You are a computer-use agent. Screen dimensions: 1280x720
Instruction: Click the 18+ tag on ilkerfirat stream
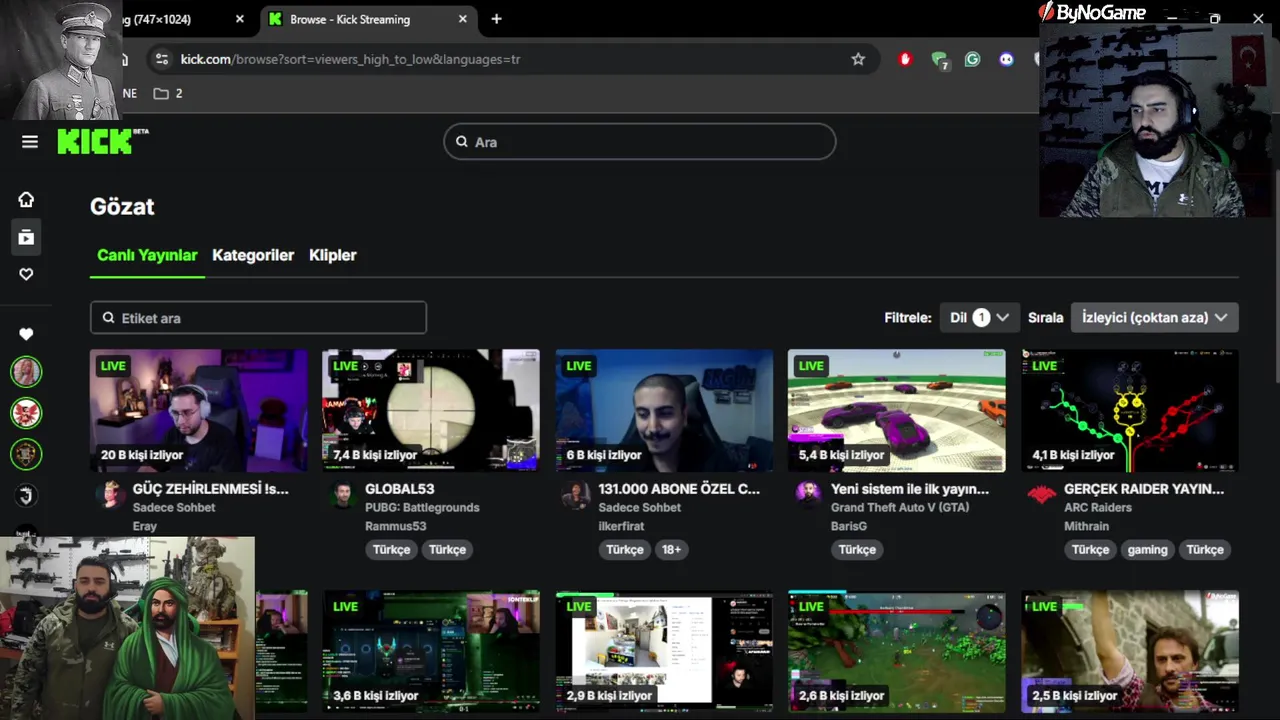pyautogui.click(x=671, y=549)
